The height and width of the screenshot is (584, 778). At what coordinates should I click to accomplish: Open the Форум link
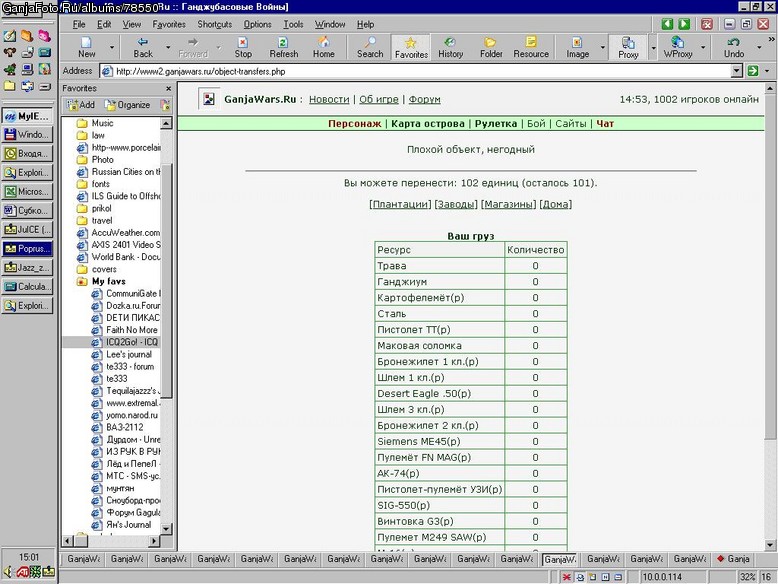[x=424, y=99]
